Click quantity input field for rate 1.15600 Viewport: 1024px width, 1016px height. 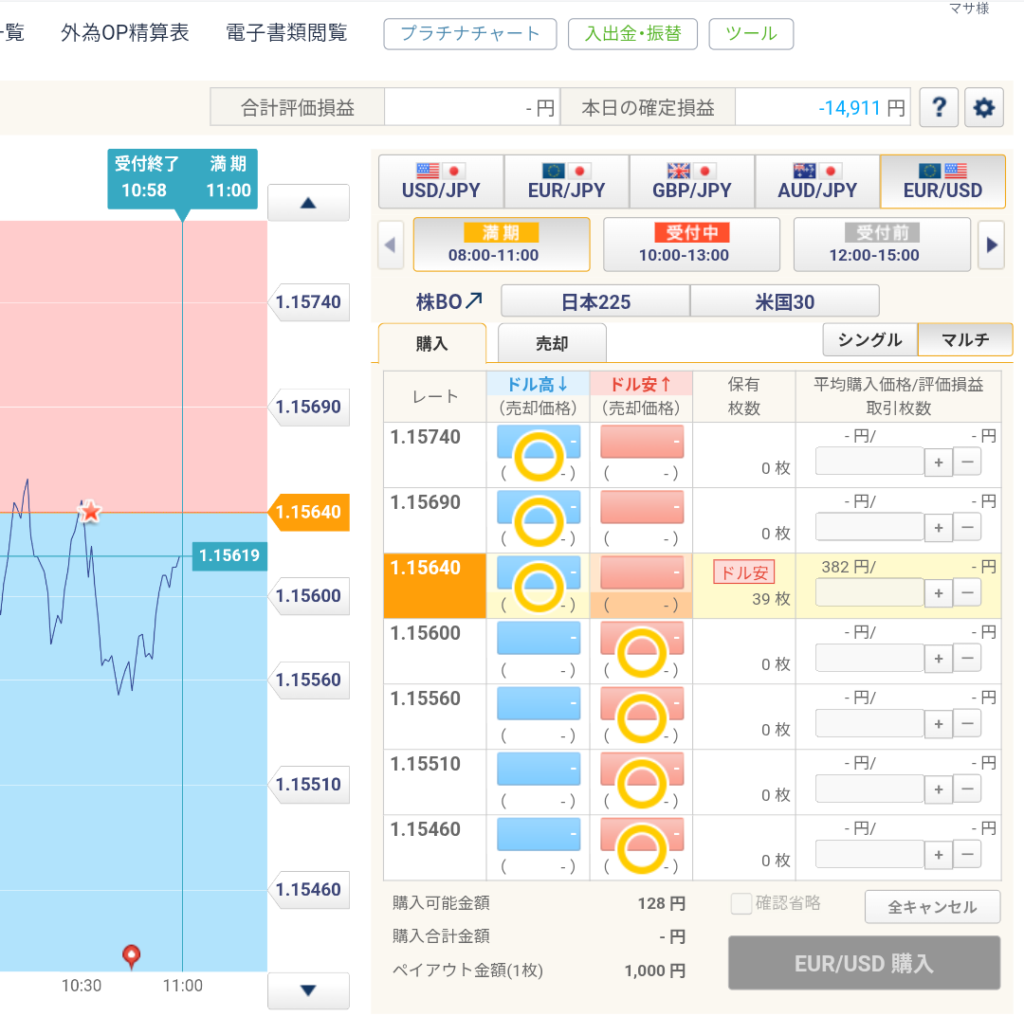click(x=869, y=658)
